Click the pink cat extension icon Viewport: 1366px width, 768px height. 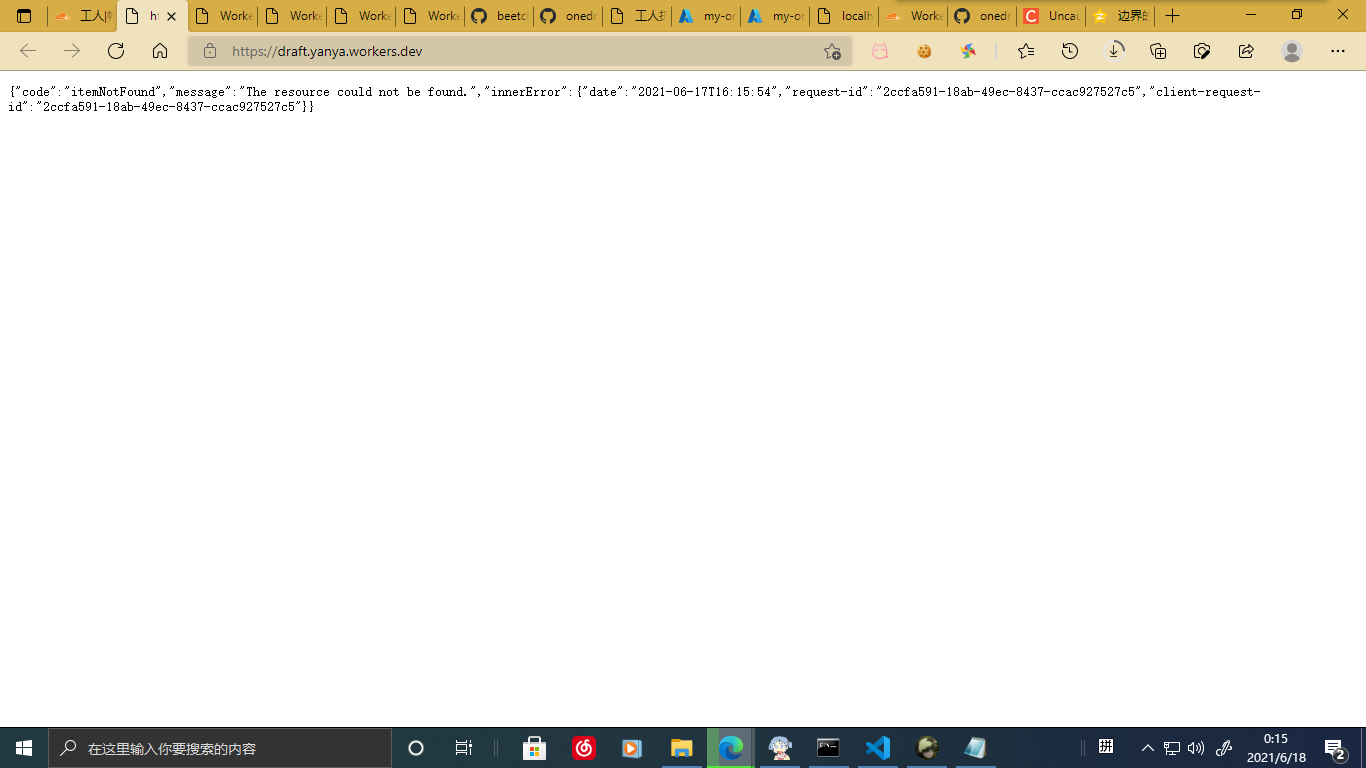coord(879,51)
